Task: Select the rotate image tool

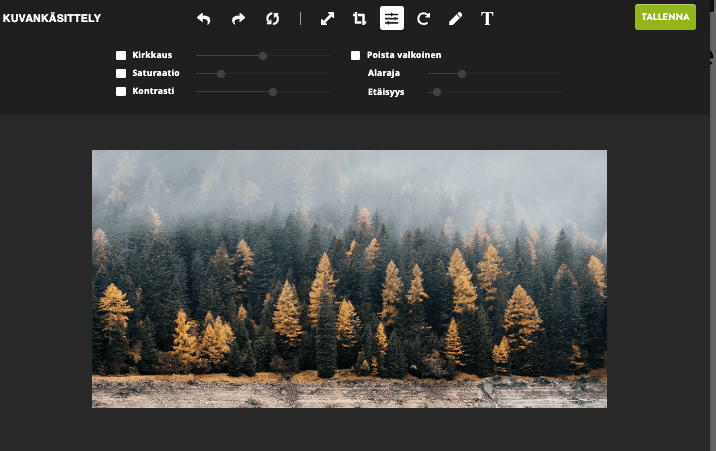Action: click(x=423, y=18)
